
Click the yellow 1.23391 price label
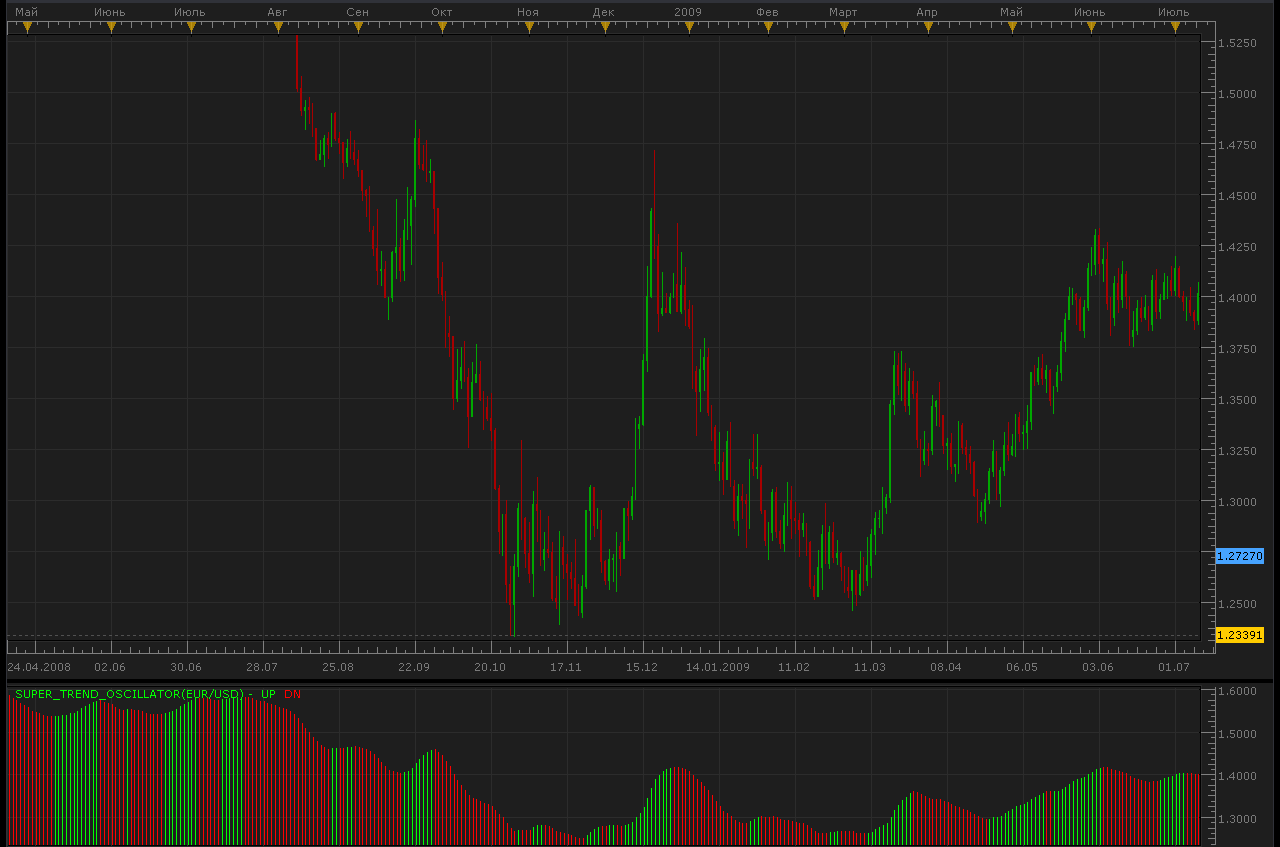tap(1240, 635)
